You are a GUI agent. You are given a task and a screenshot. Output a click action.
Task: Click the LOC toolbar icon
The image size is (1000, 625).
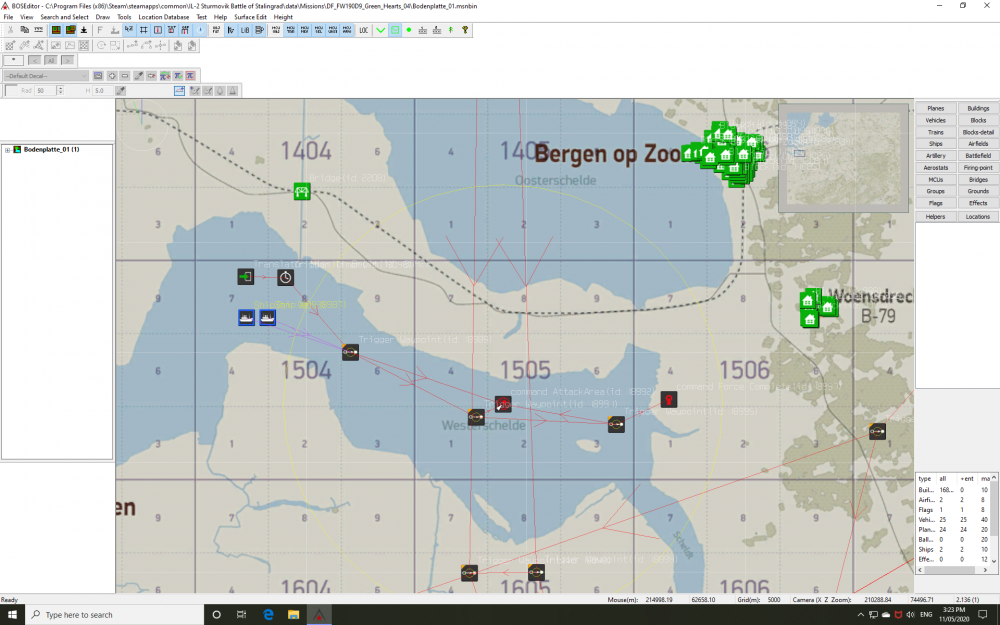click(x=364, y=30)
